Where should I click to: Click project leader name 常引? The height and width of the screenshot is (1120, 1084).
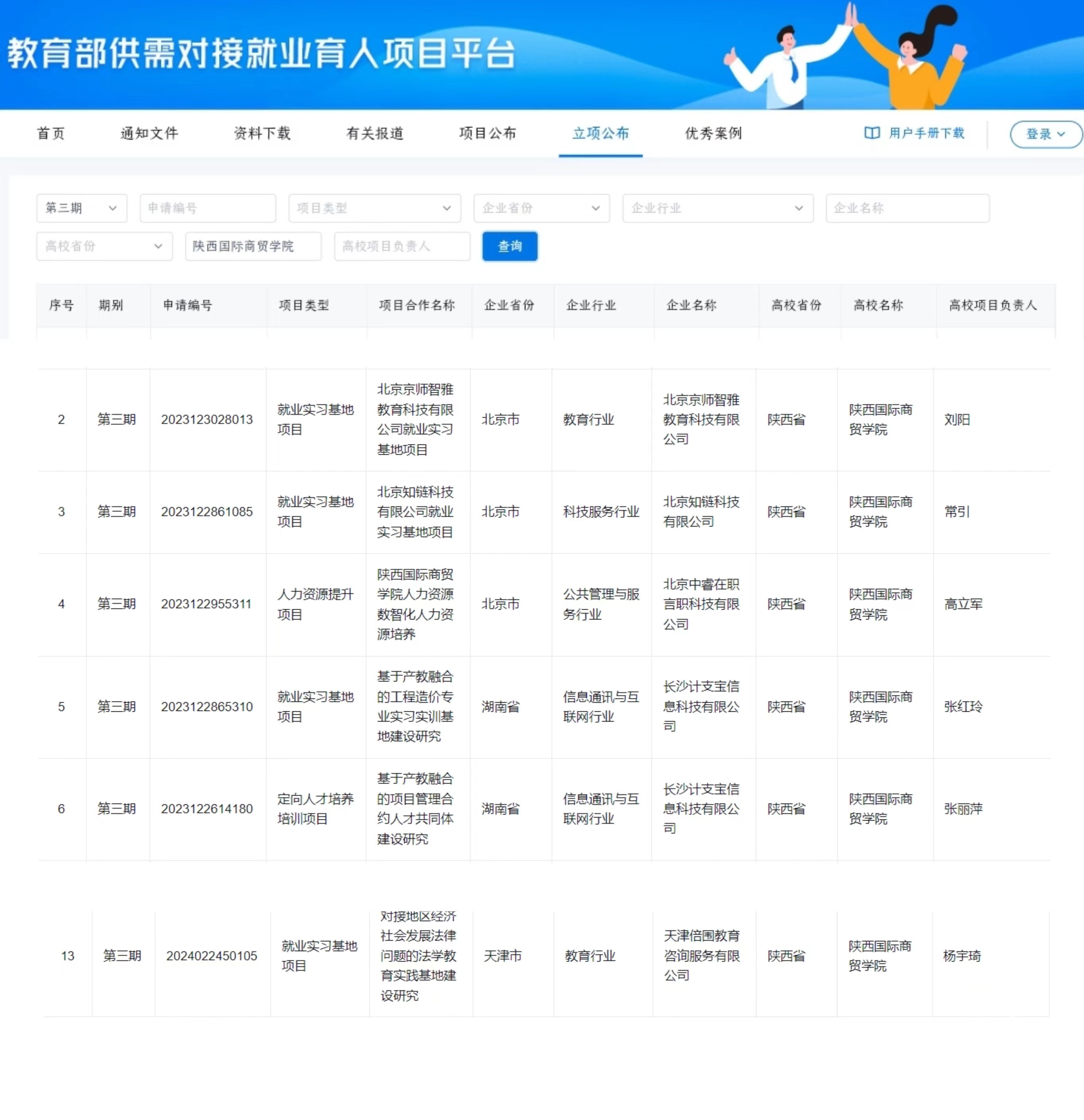pyautogui.click(x=957, y=512)
